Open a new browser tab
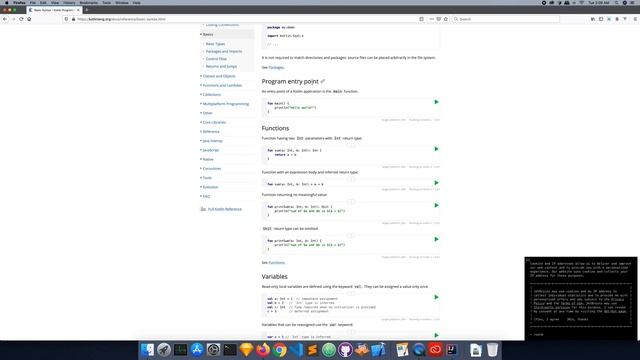640x360 pixels. point(87,10)
